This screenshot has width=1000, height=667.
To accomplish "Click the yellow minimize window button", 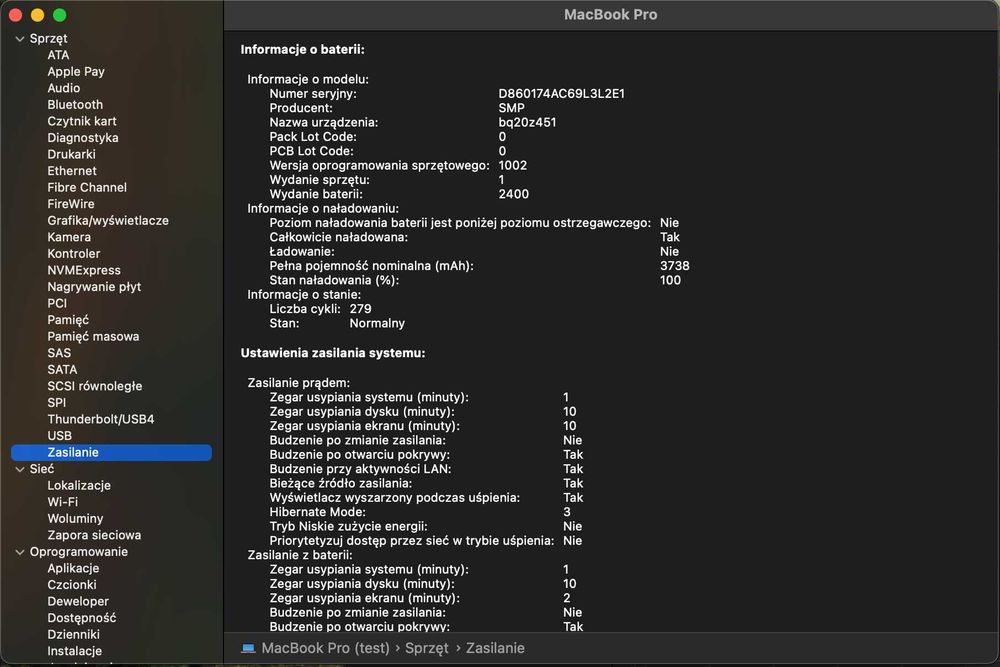I will pos(38,15).
